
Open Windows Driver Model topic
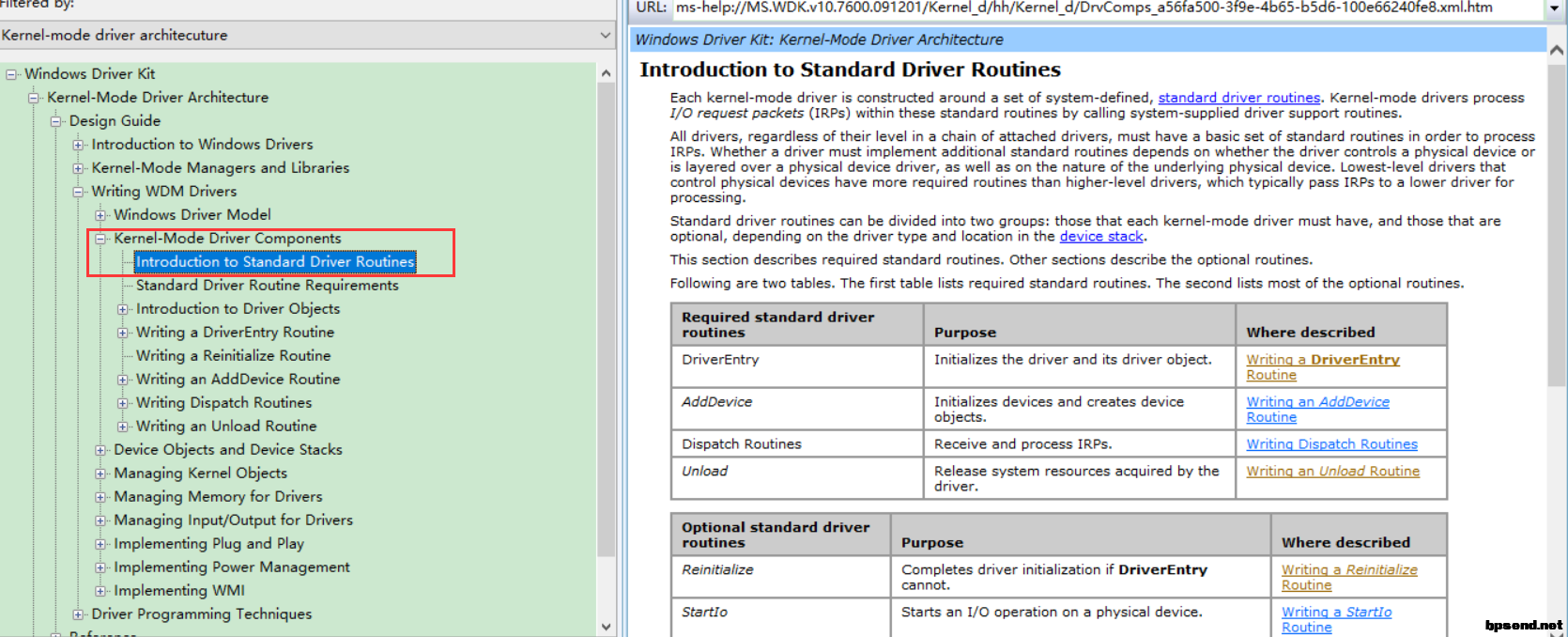pos(192,214)
